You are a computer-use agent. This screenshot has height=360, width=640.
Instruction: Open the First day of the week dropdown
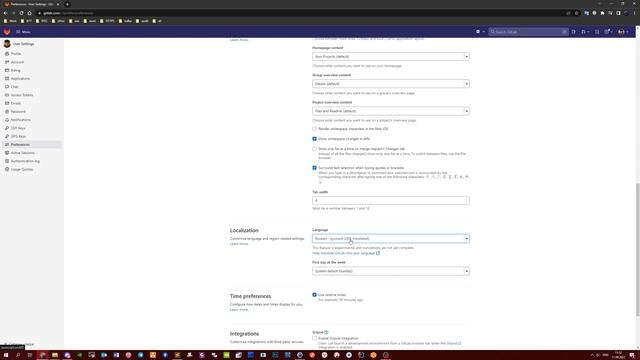[x=391, y=271]
